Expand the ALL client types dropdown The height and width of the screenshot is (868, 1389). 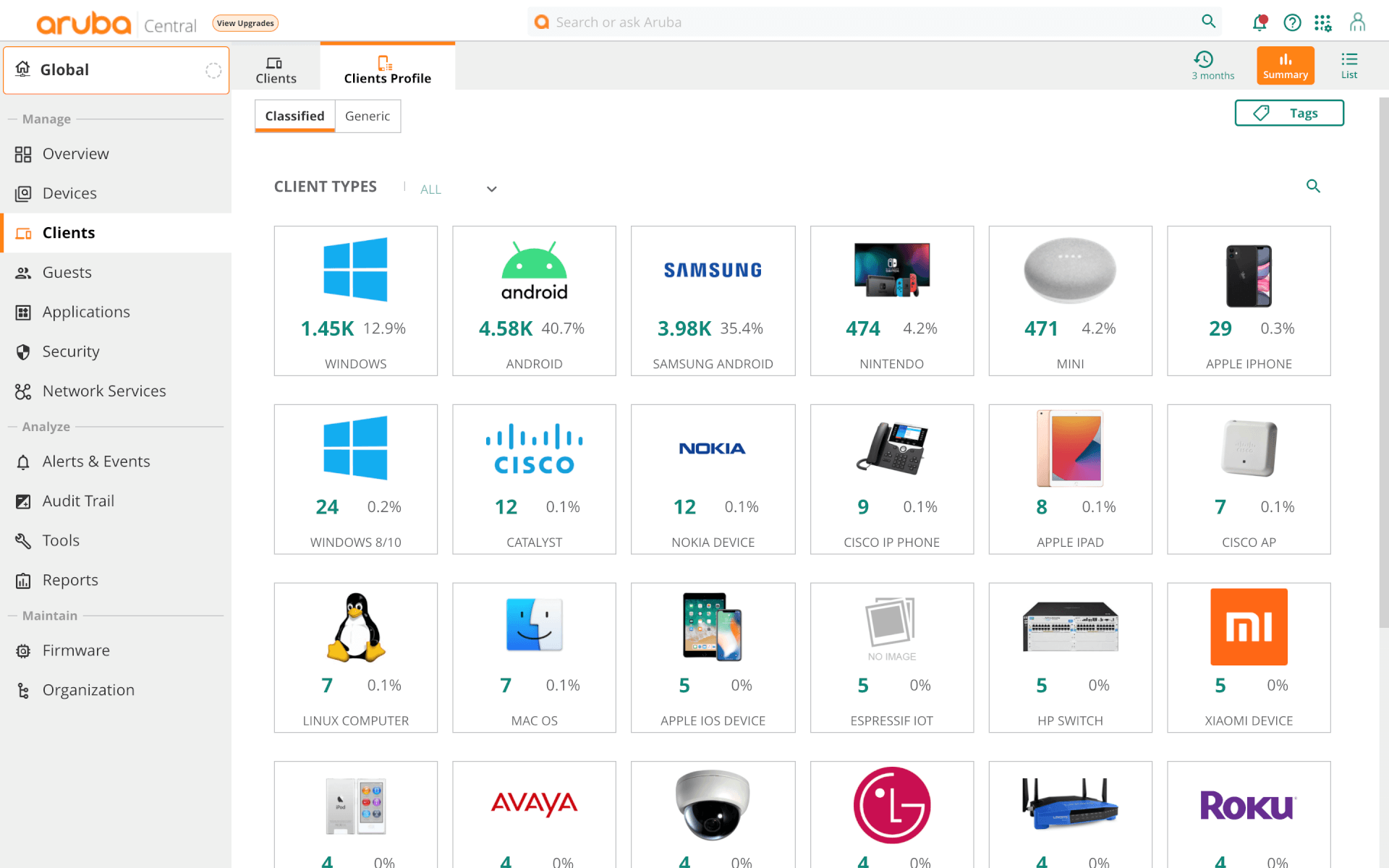click(459, 189)
